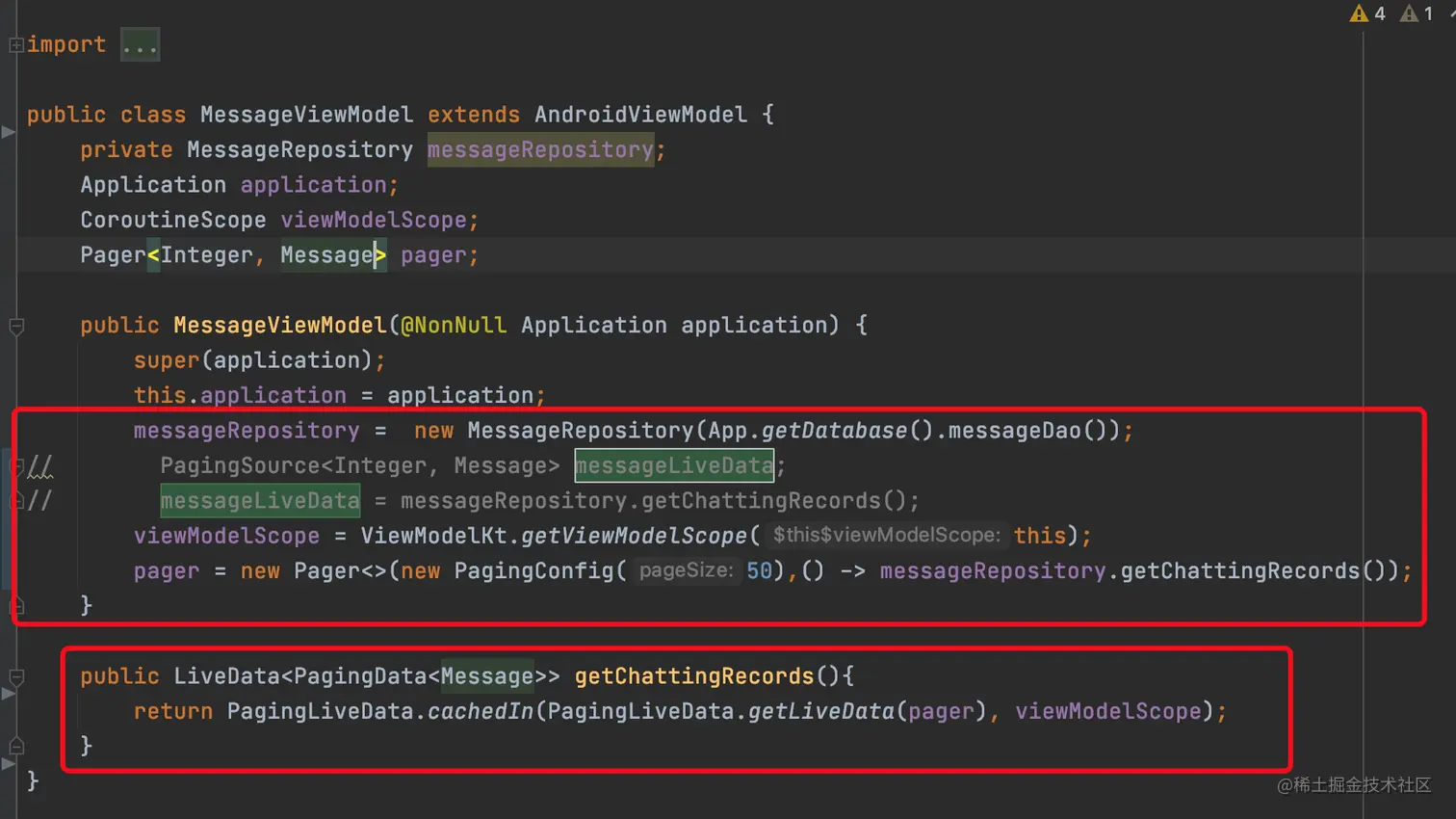Collapse the getChattingRecords method via gutter marker

coord(16,676)
